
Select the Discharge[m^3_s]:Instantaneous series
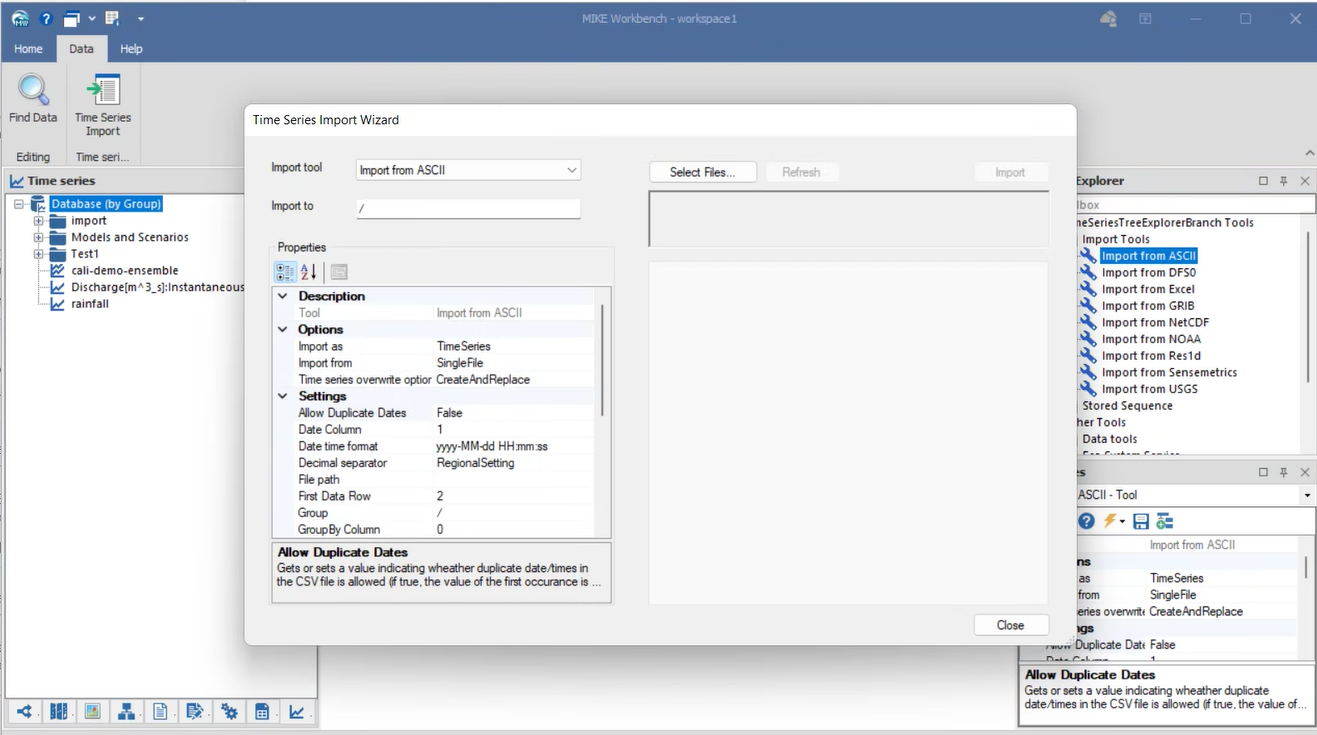(x=157, y=287)
